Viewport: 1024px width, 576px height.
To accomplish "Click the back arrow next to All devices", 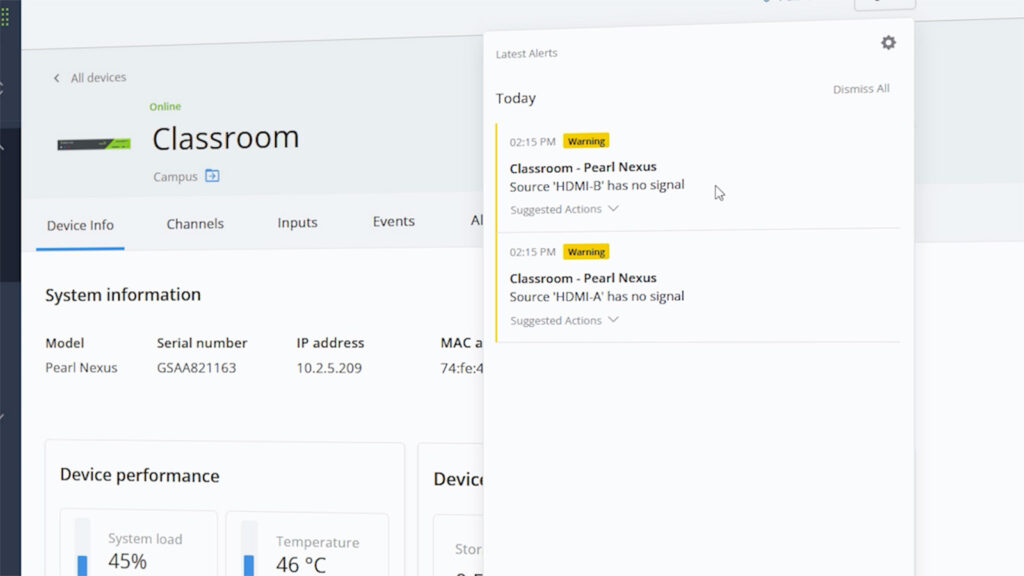I will pos(57,78).
